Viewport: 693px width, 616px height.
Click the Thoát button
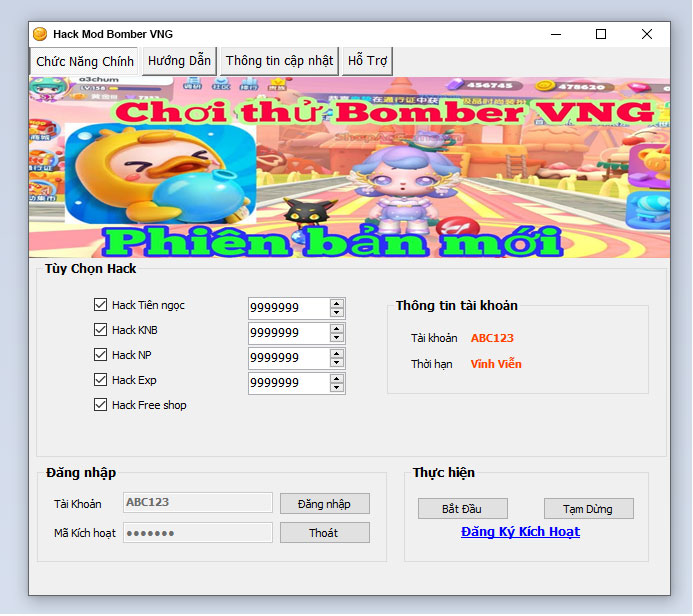(324, 533)
